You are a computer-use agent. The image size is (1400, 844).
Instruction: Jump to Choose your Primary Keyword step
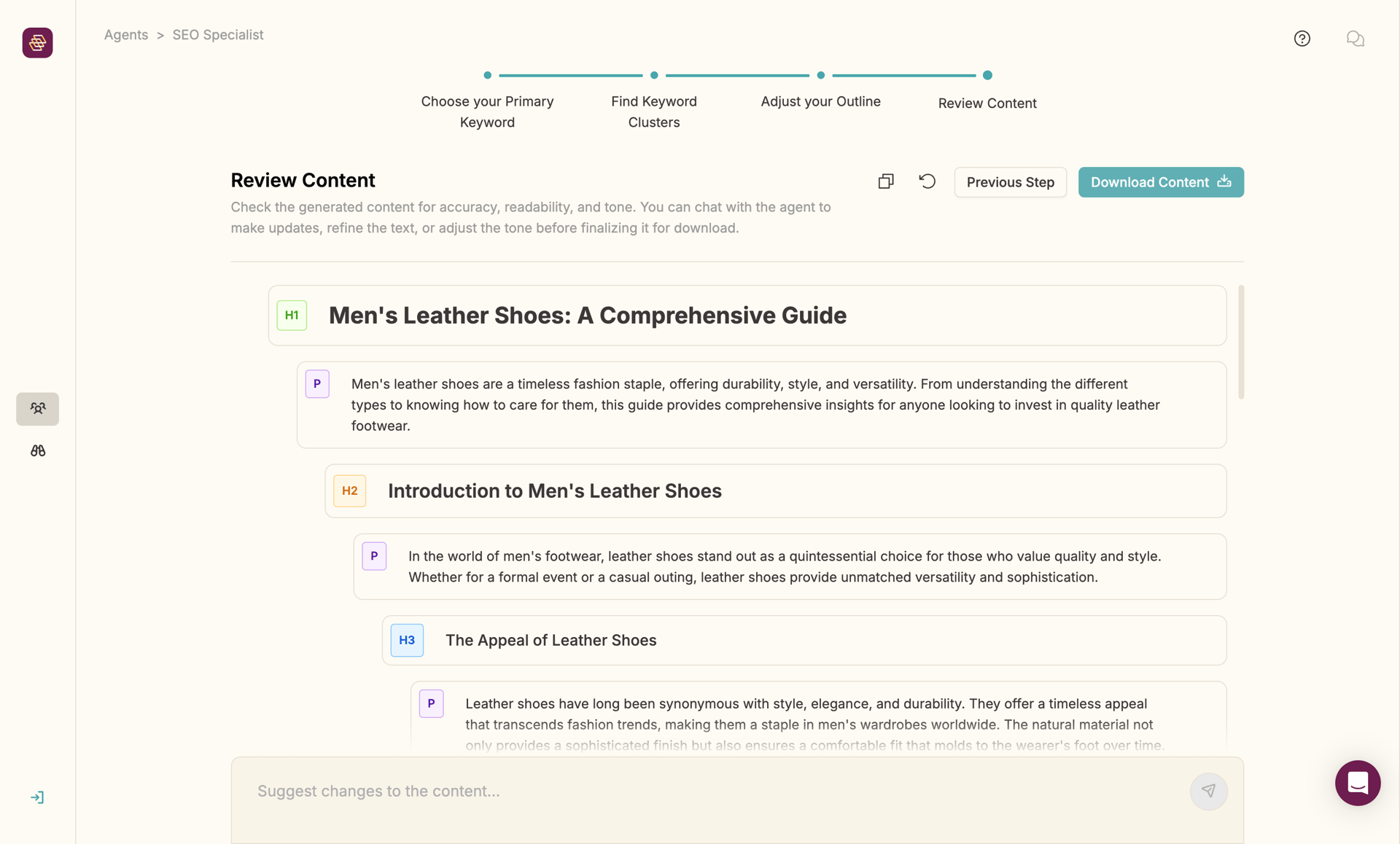[487, 101]
